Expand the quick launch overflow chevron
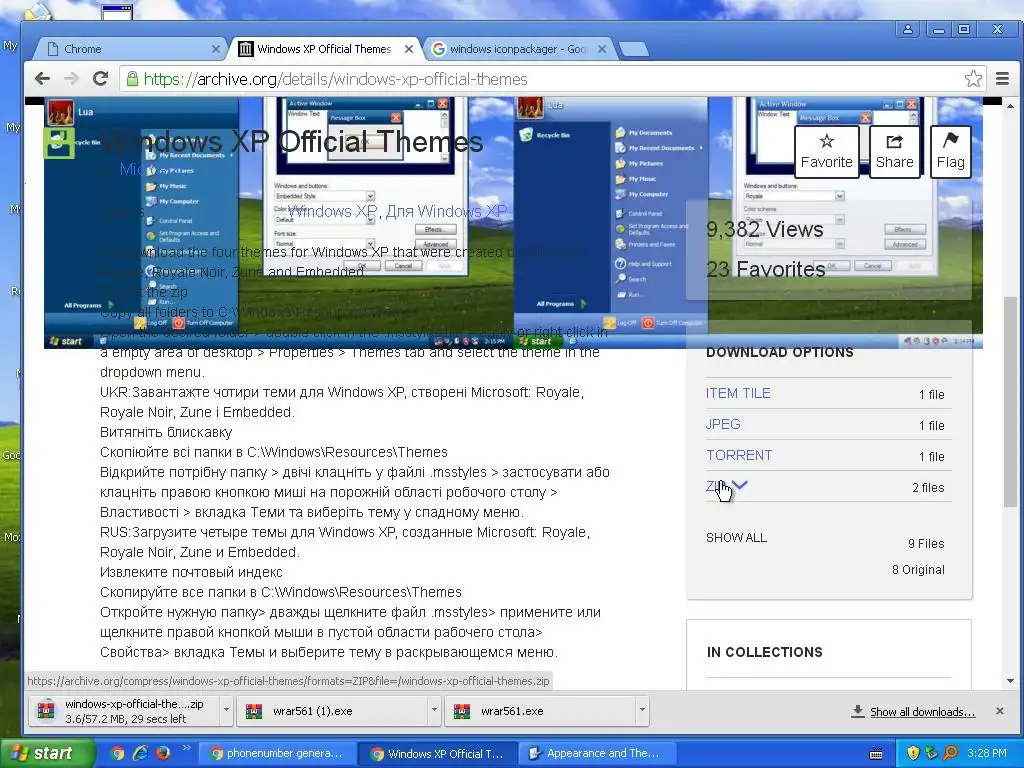Image resolution: width=1024 pixels, height=768 pixels. (x=186, y=748)
